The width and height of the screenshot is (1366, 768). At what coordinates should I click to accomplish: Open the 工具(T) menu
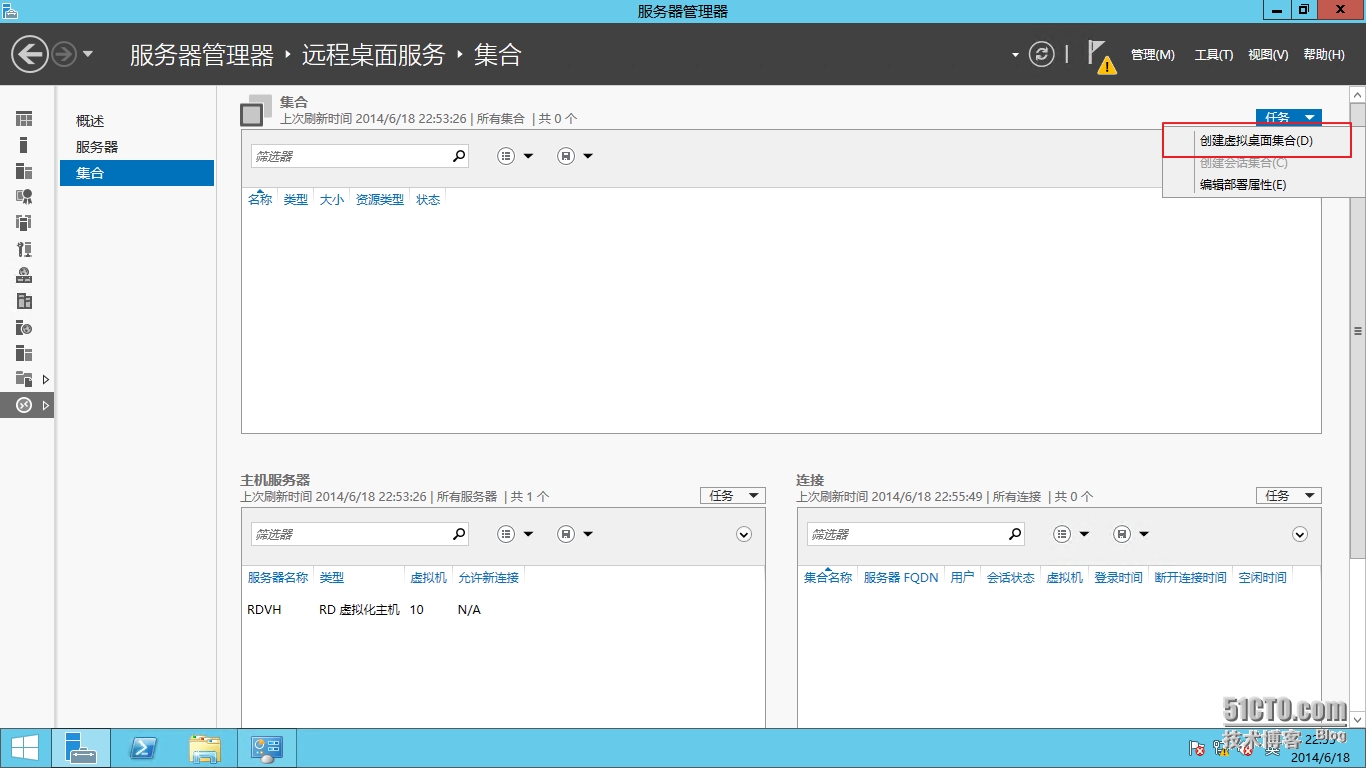click(1214, 55)
